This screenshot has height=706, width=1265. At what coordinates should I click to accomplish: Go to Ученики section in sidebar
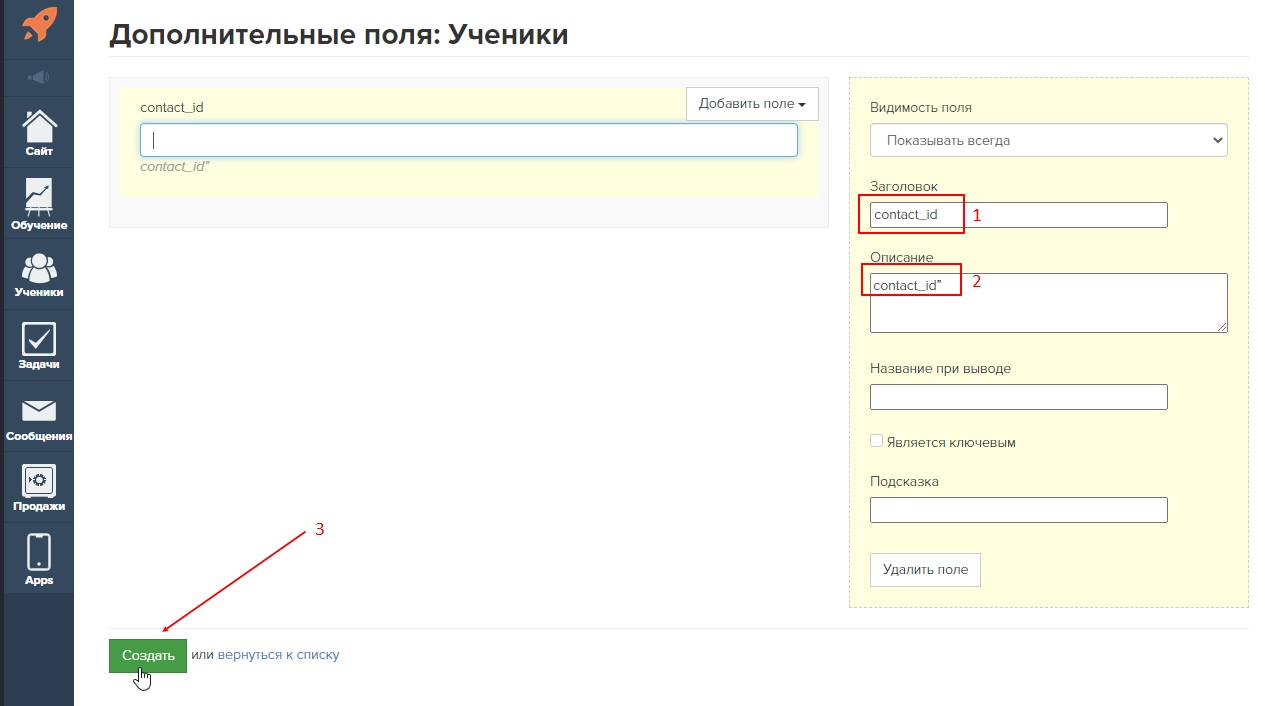tap(39, 275)
